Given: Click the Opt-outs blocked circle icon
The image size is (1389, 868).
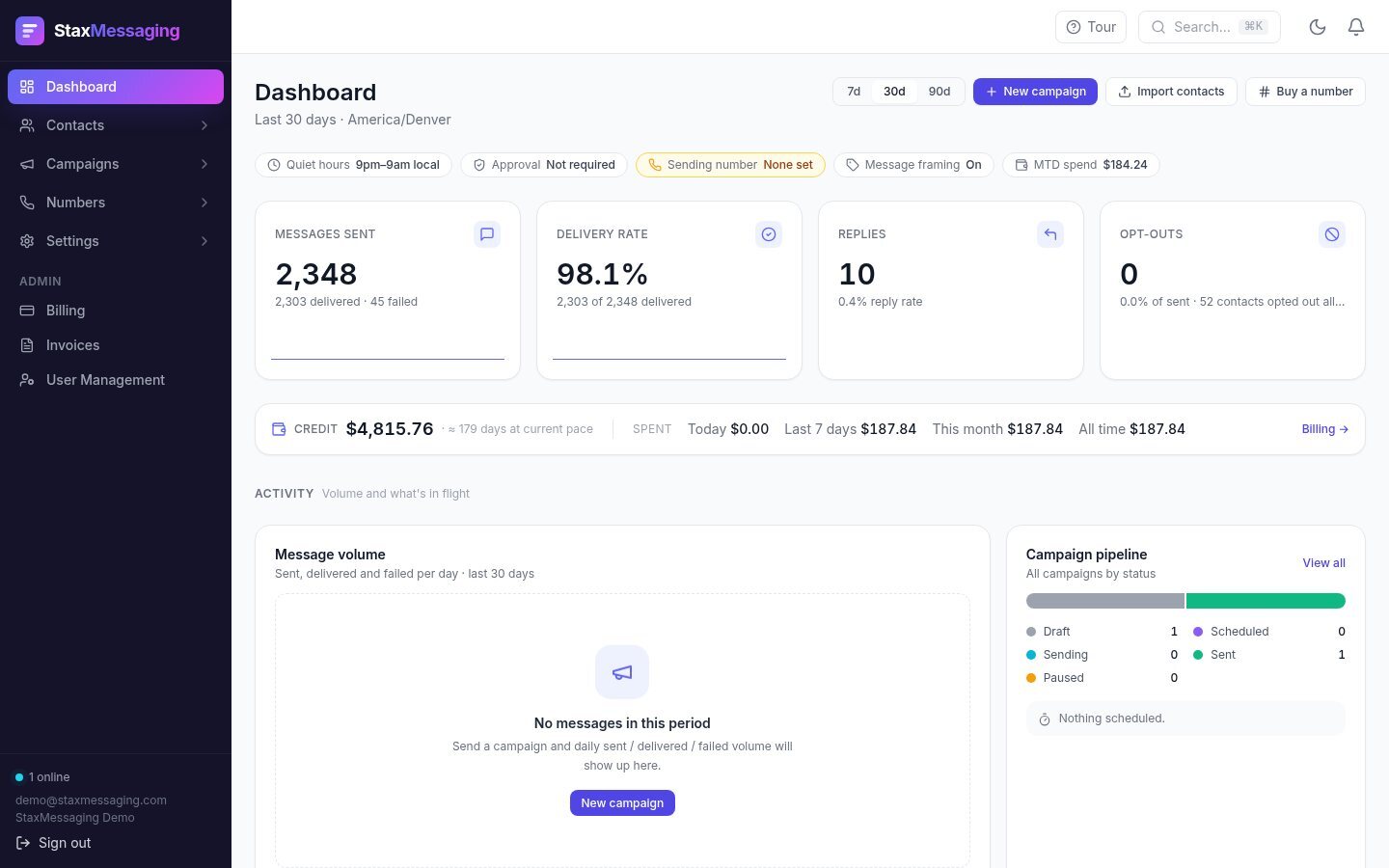Looking at the screenshot, I should point(1332,234).
